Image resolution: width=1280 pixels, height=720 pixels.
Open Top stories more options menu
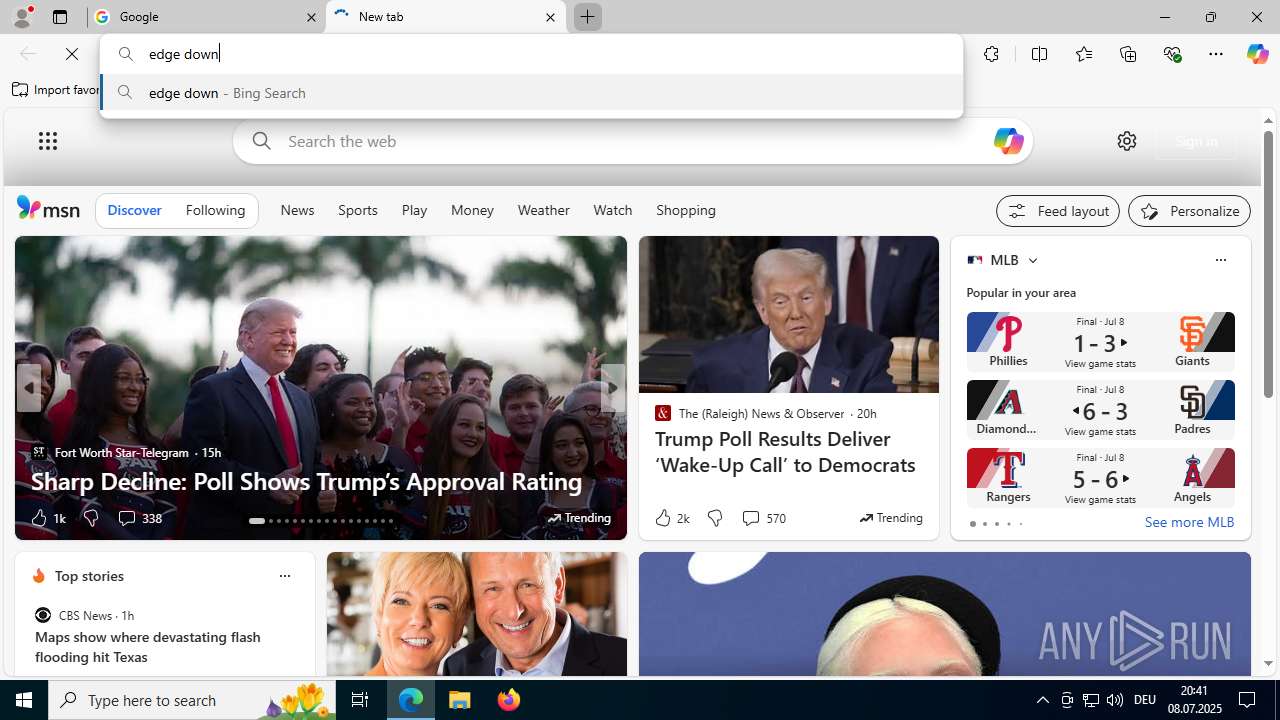pos(284,576)
